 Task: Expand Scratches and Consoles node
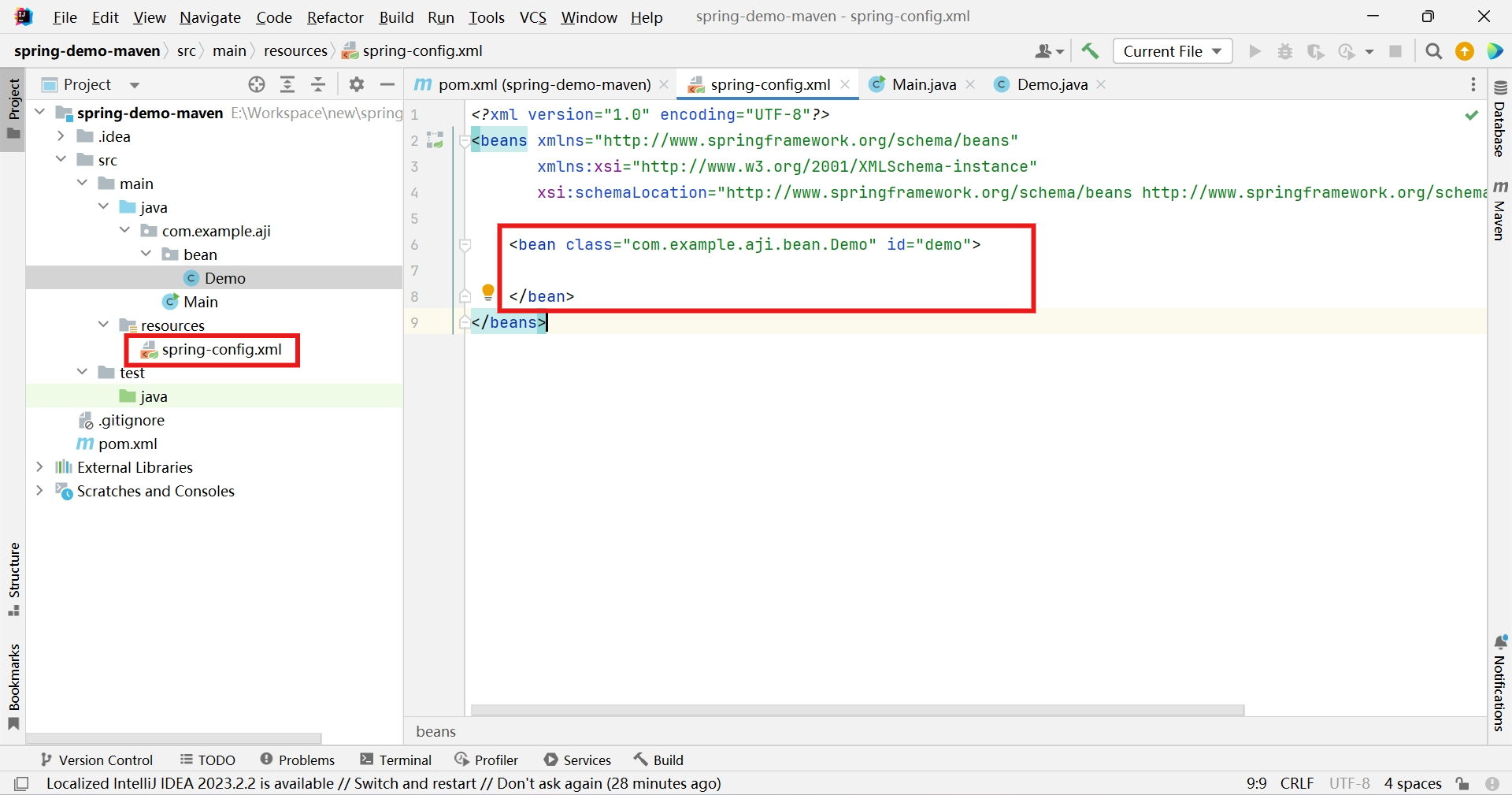(40, 490)
